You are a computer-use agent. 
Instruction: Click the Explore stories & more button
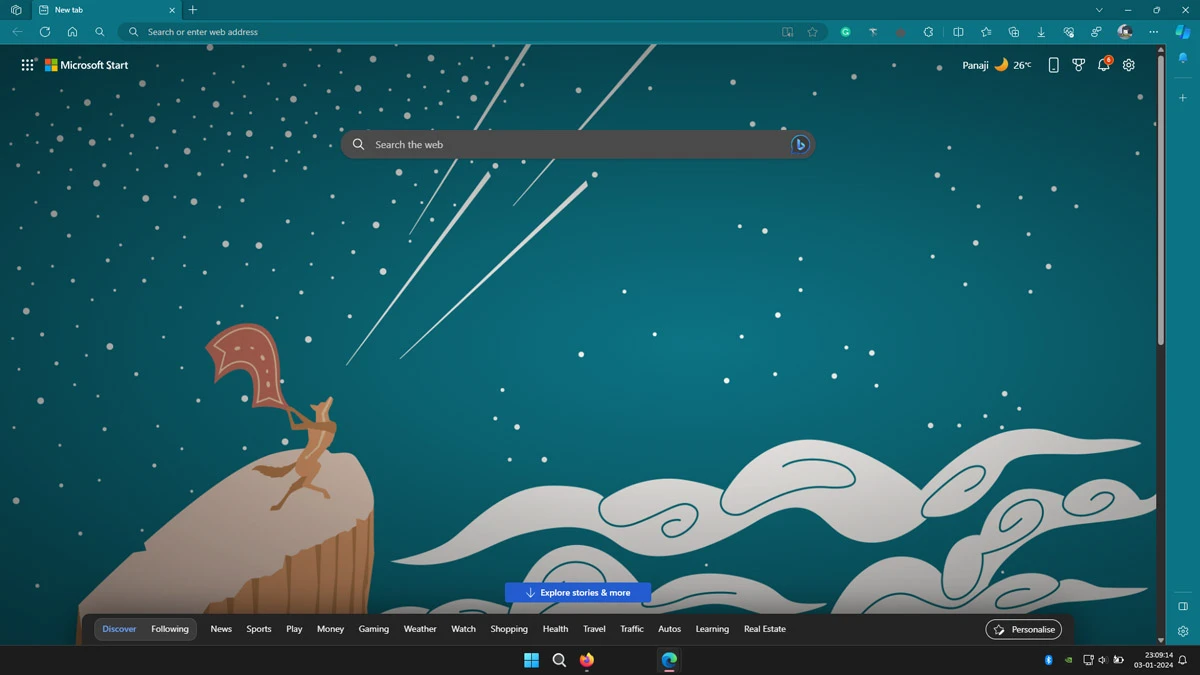coord(578,592)
